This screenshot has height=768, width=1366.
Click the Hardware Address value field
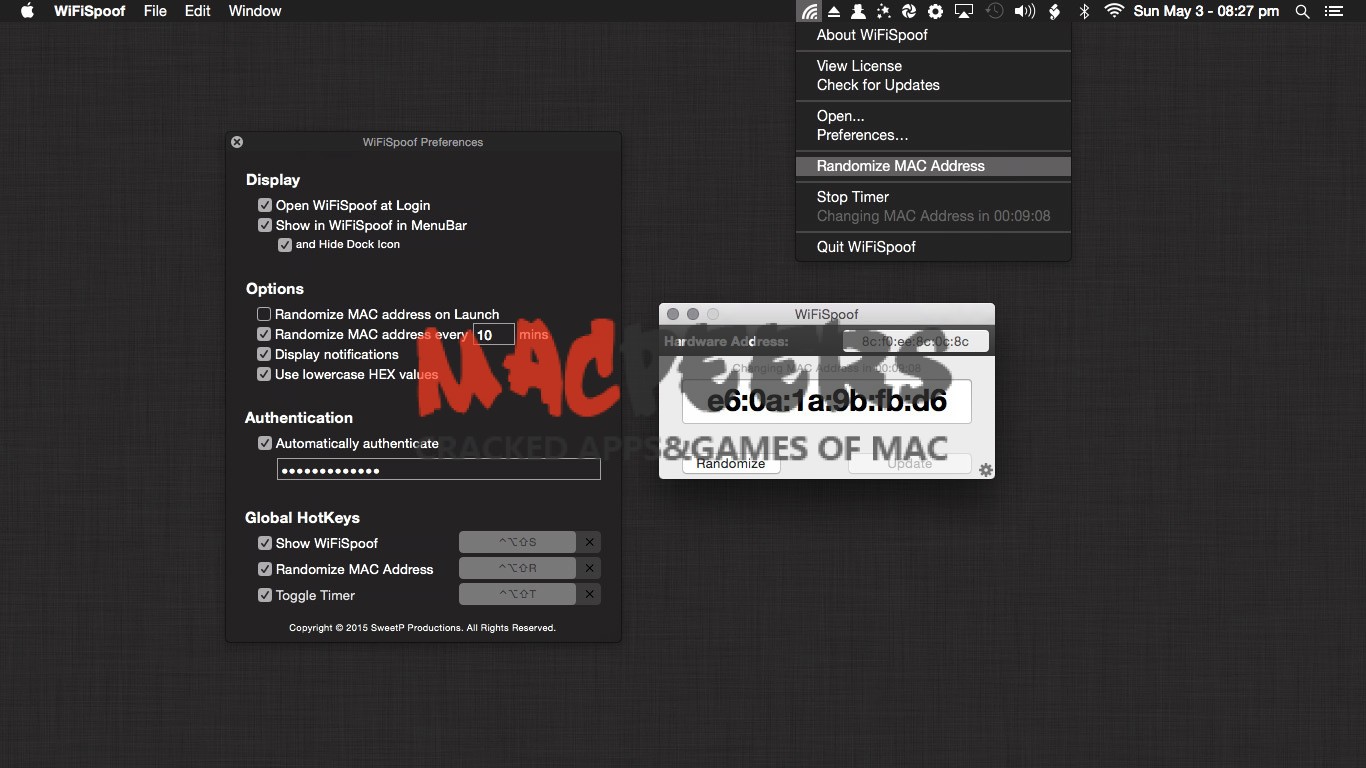(x=916, y=341)
